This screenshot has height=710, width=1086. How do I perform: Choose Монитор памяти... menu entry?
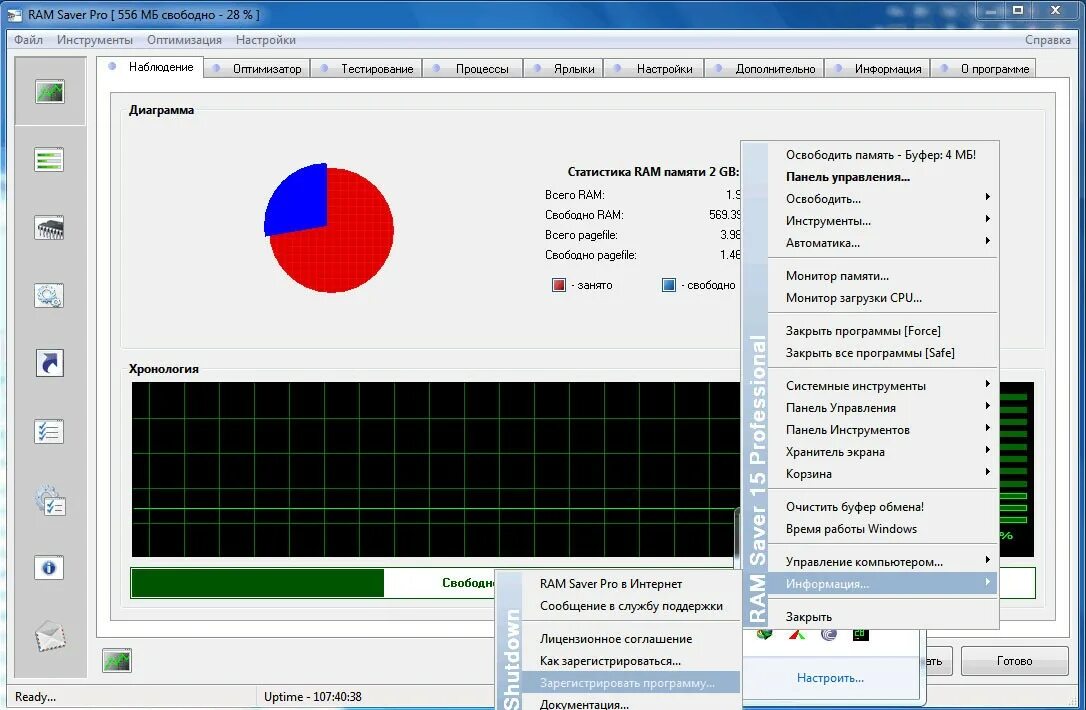click(x=881, y=276)
